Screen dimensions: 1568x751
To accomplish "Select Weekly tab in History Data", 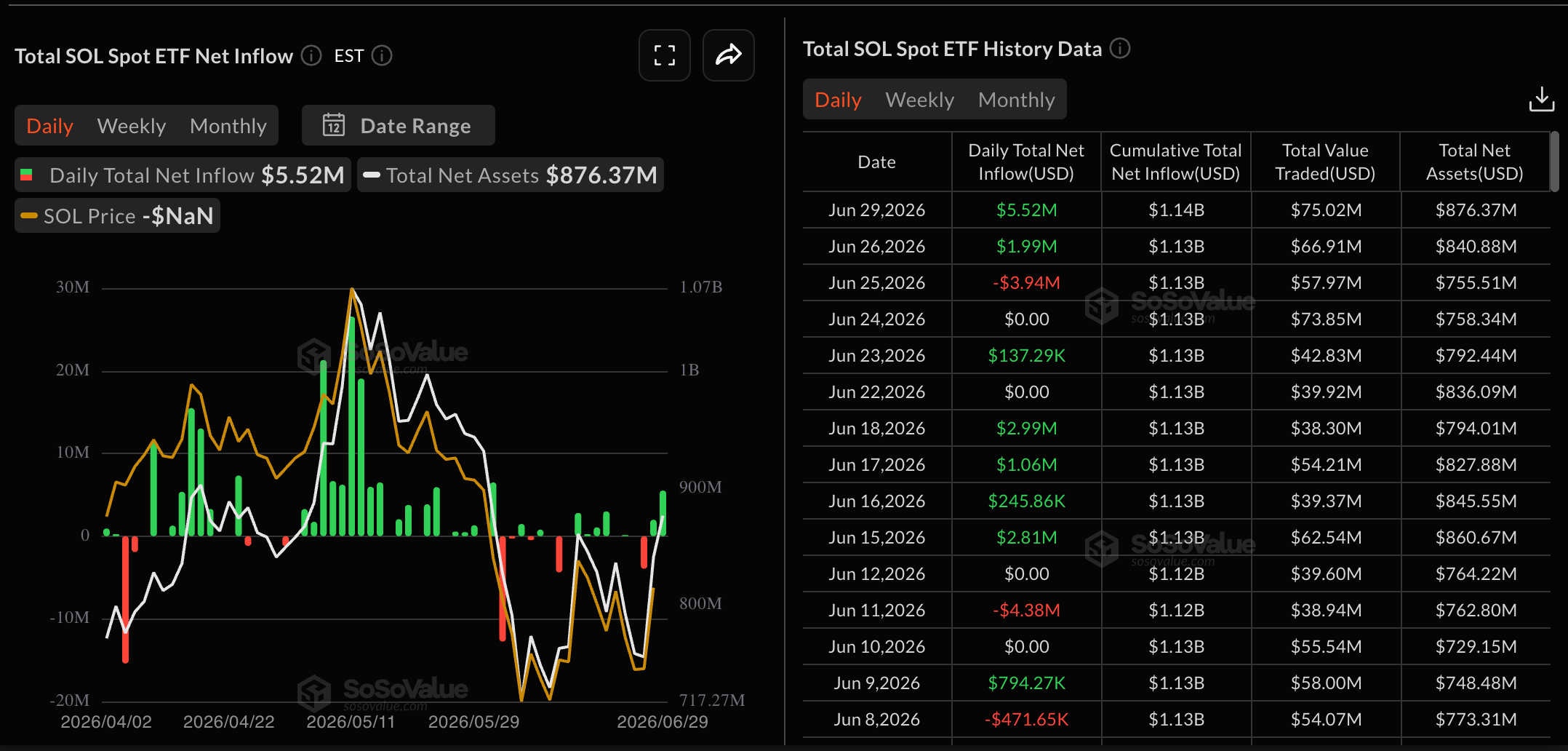I will click(919, 100).
